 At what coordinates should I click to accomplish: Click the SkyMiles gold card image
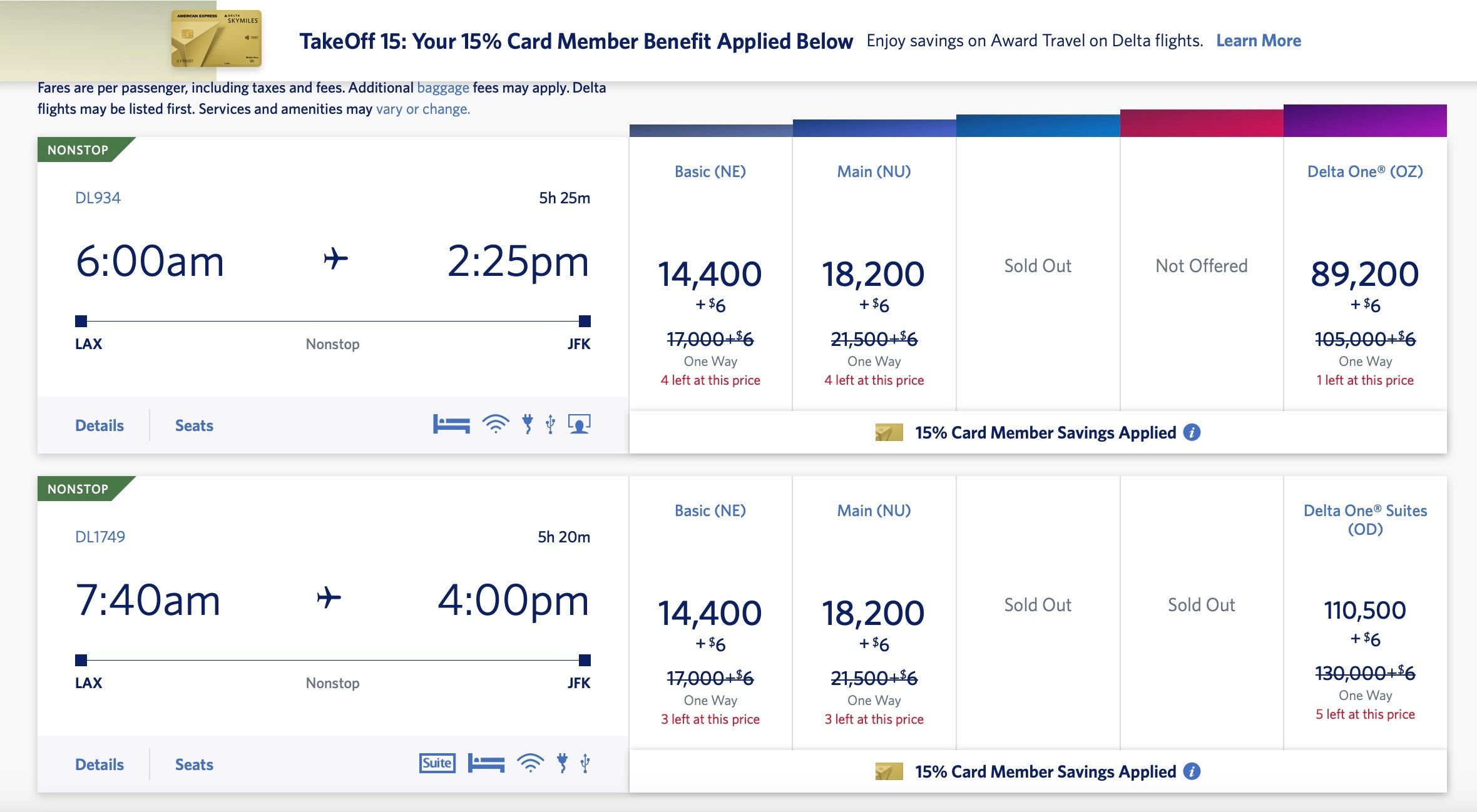216,39
